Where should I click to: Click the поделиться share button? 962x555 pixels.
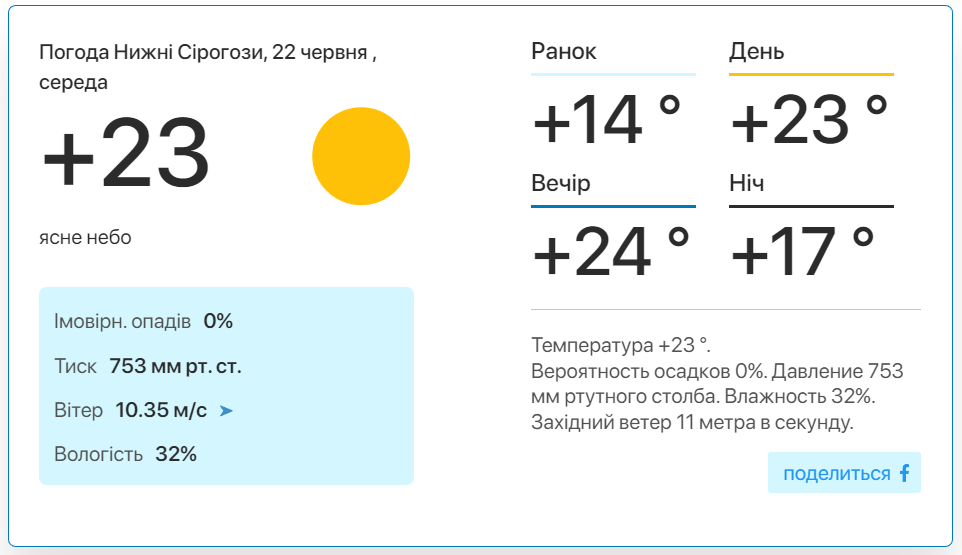[844, 473]
